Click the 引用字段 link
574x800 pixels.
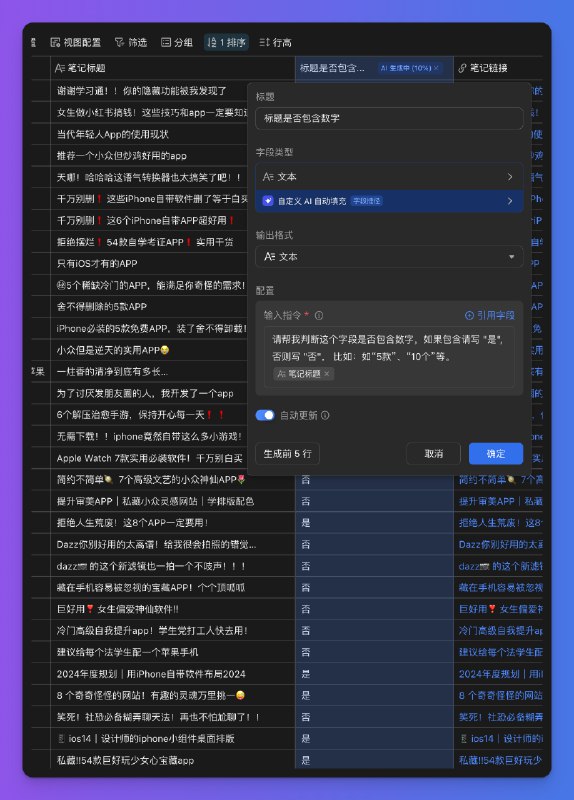[x=490, y=315]
